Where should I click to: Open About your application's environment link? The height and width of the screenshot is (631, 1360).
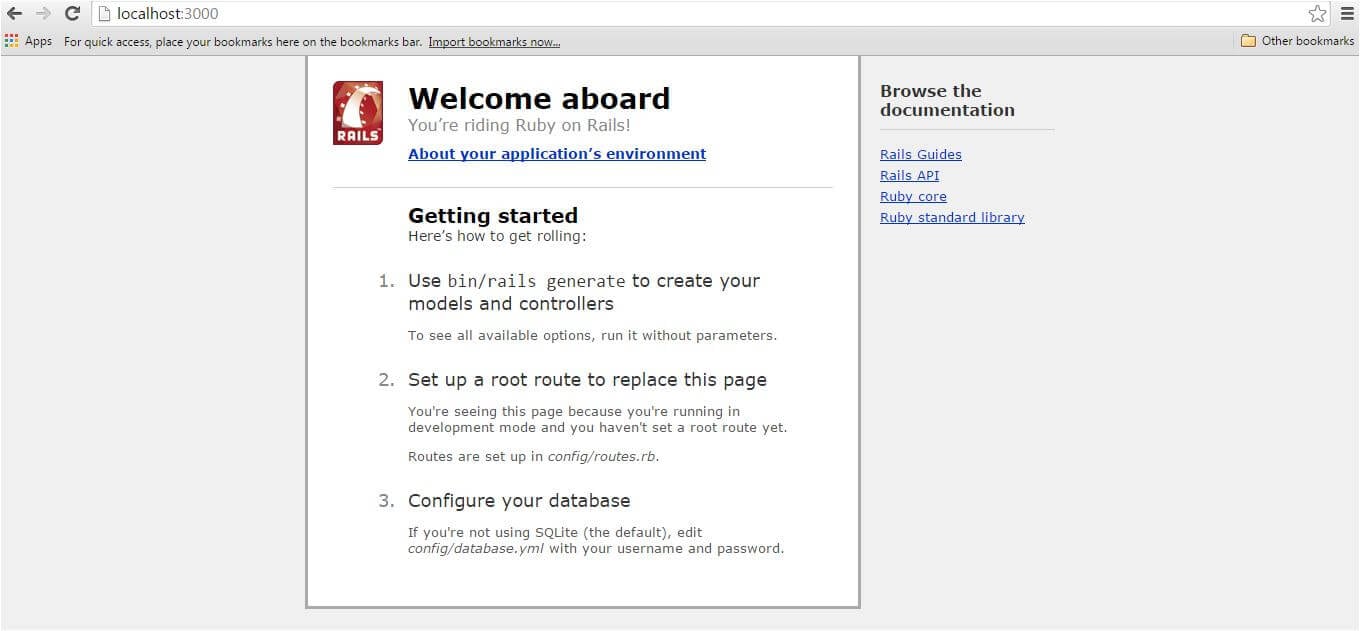pos(557,154)
